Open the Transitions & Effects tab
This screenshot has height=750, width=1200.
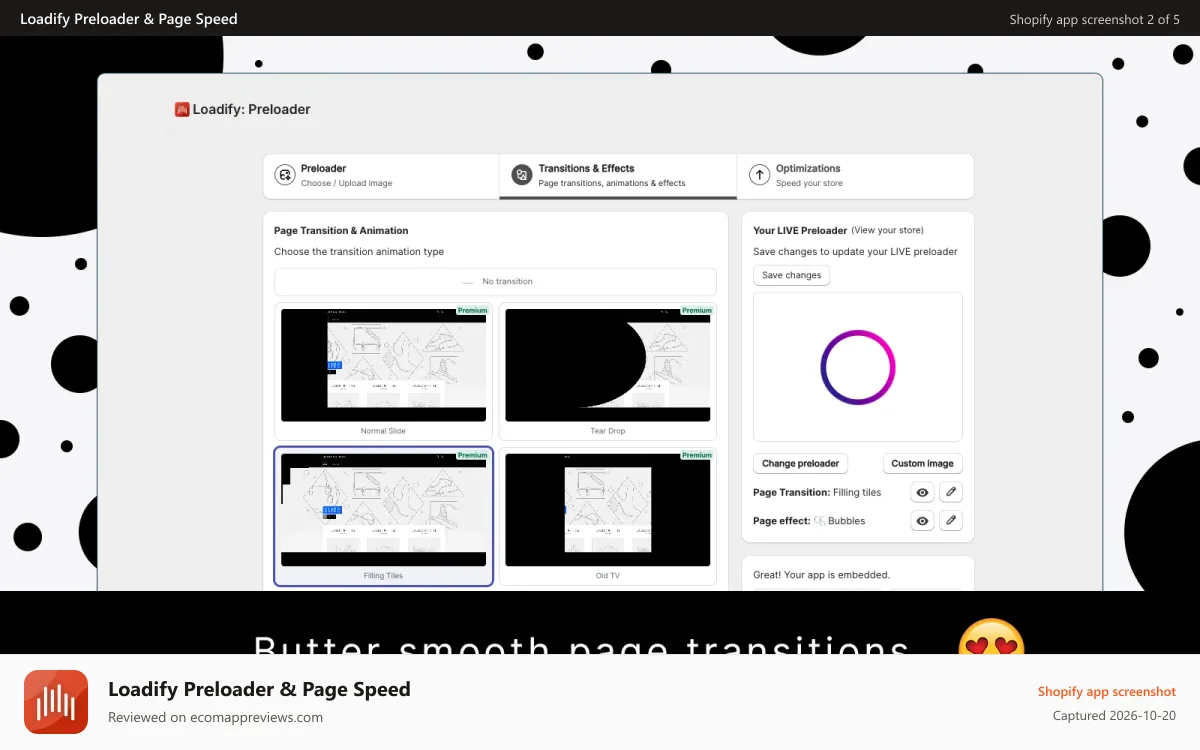[618, 176]
